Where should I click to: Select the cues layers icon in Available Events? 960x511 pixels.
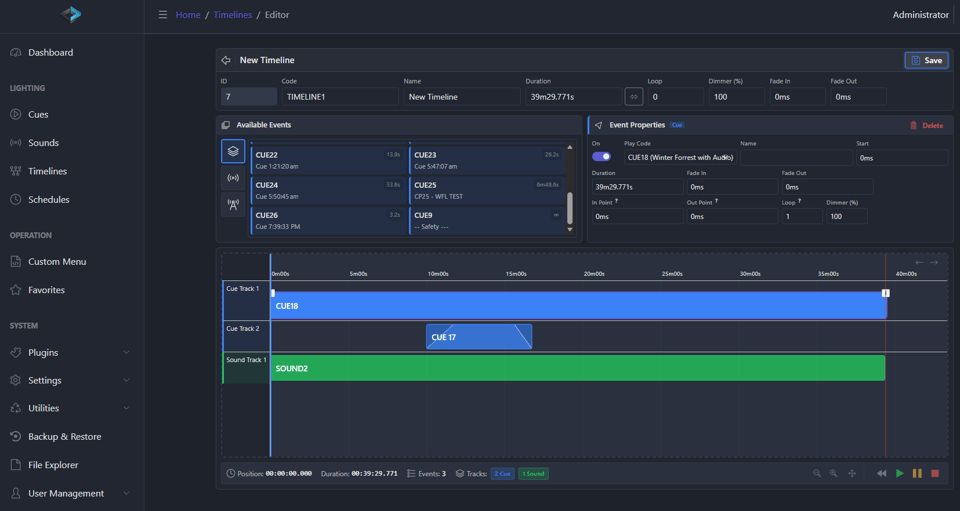233,151
